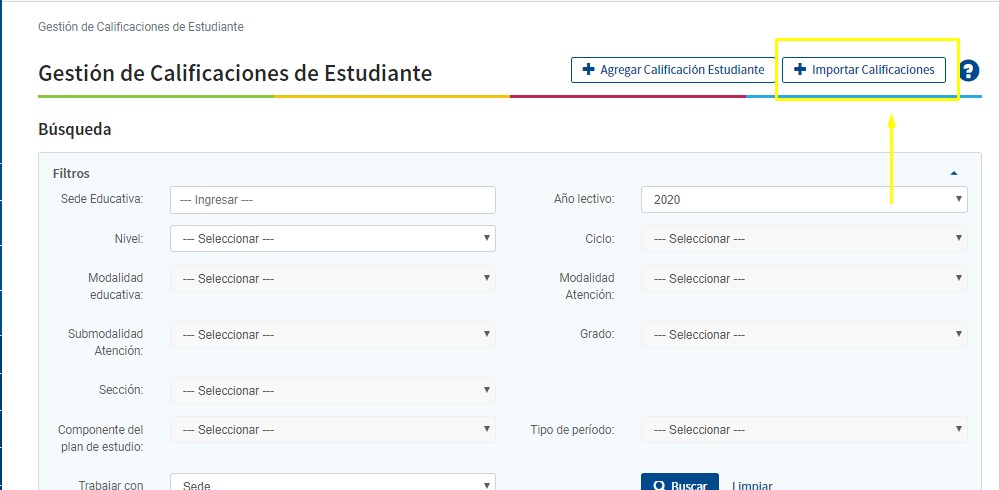Expand the Modalidad Atención dropdown

(803, 279)
